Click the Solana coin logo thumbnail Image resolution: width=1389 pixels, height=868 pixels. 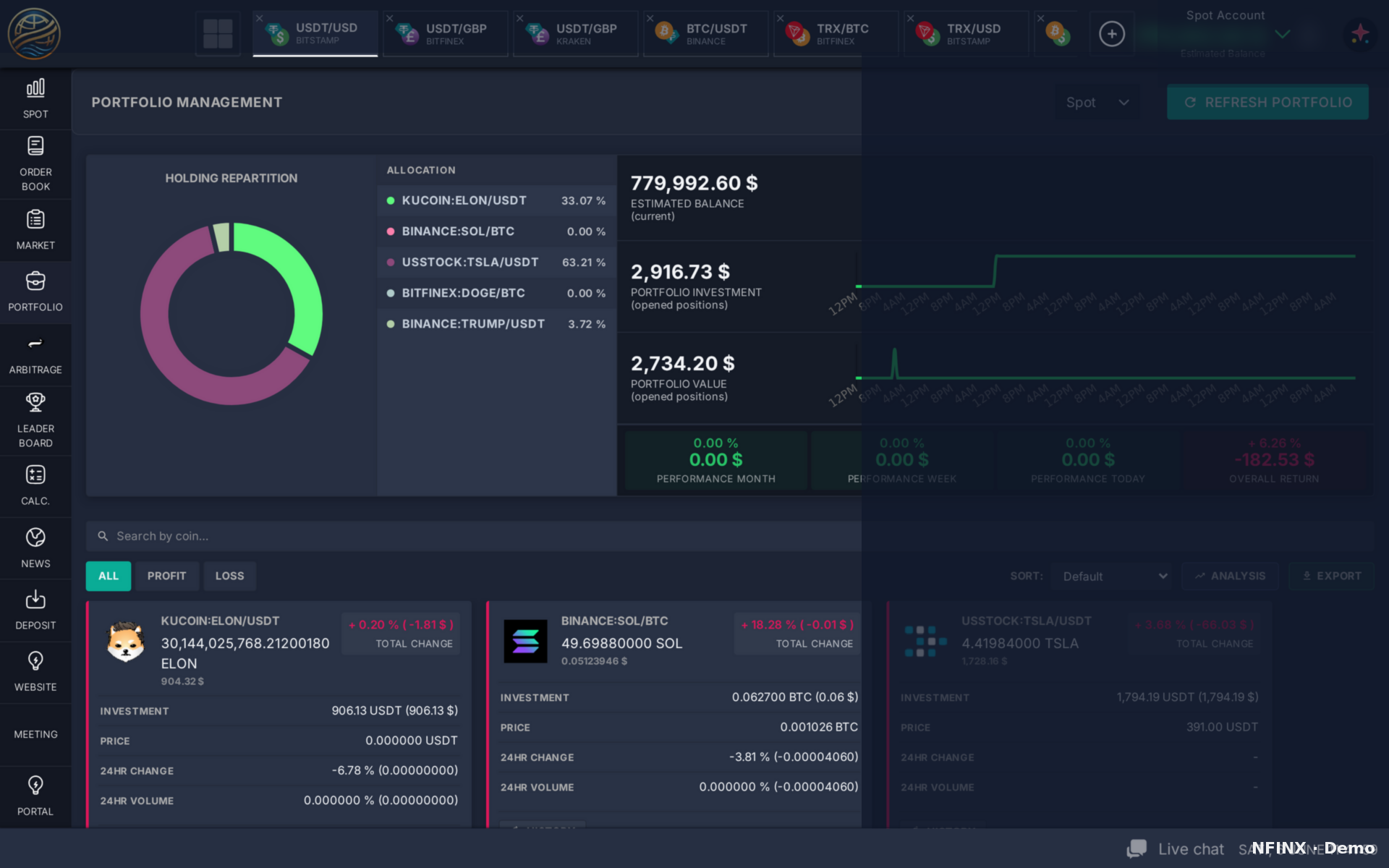click(525, 642)
